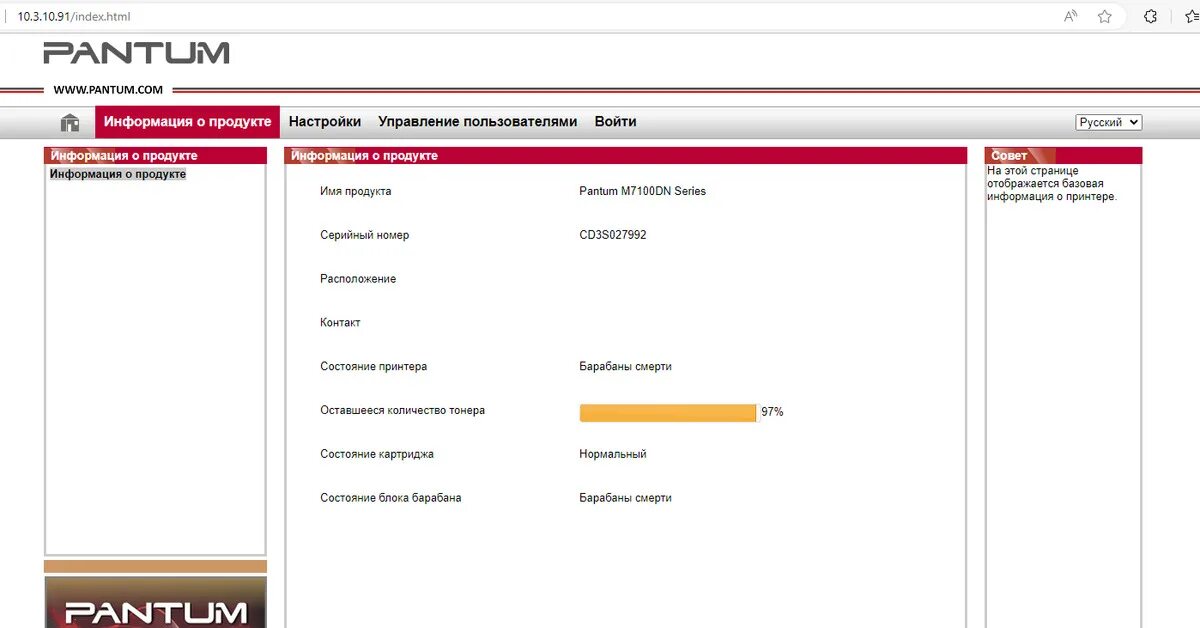Add page to favorites star icon
The height and width of the screenshot is (628, 1200).
point(1105,16)
